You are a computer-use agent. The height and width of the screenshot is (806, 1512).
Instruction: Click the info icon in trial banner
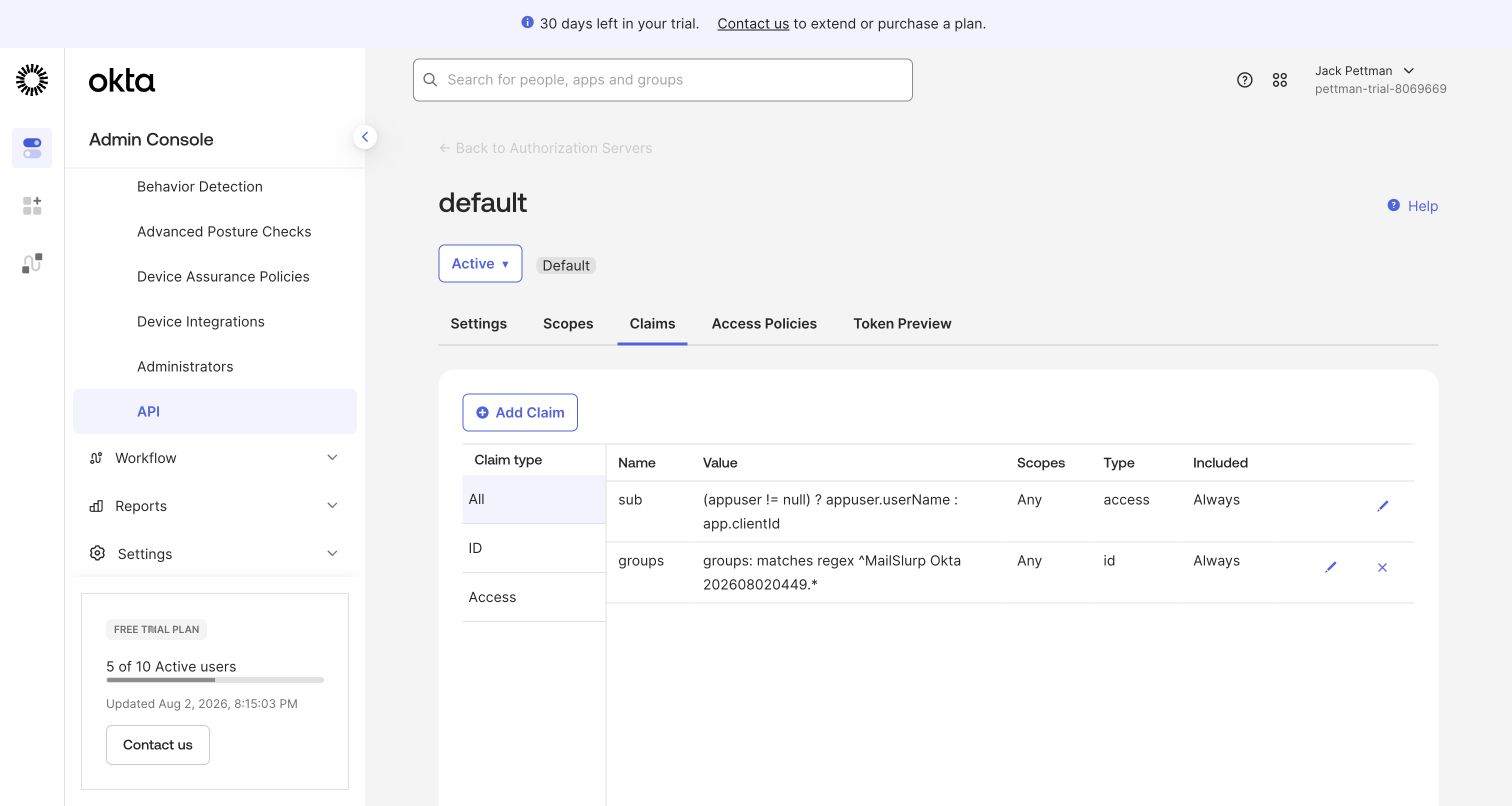tap(527, 22)
